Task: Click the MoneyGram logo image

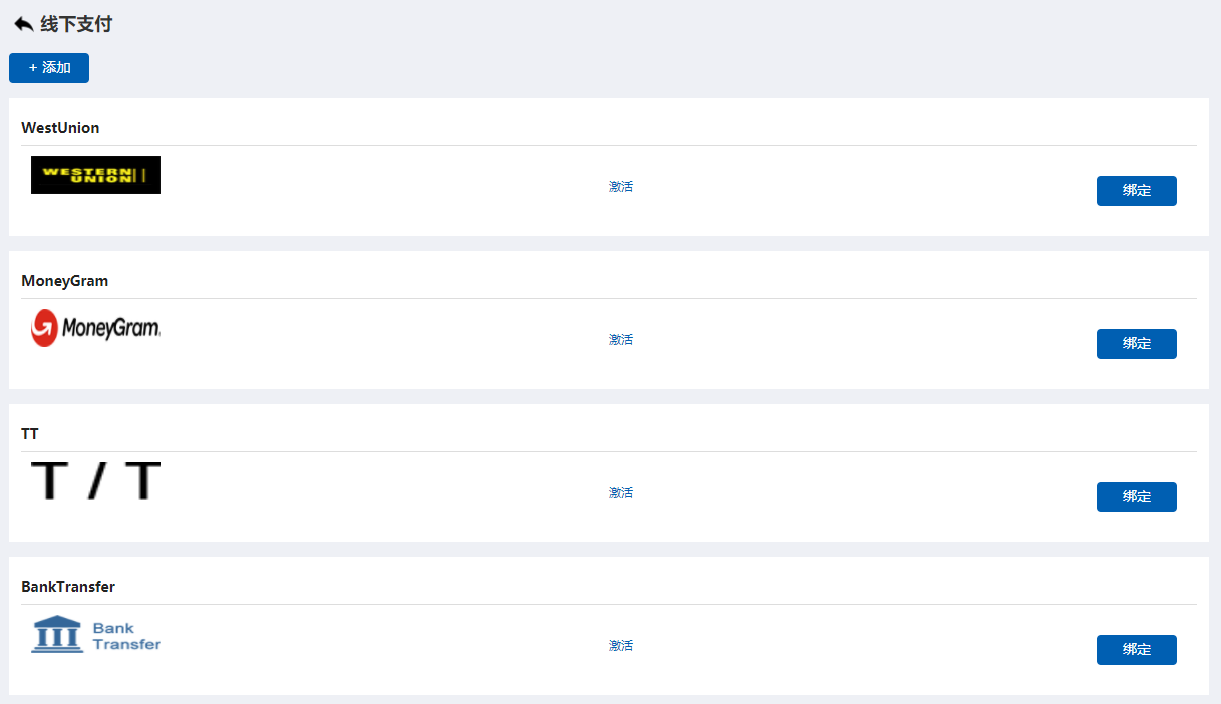Action: coord(96,328)
